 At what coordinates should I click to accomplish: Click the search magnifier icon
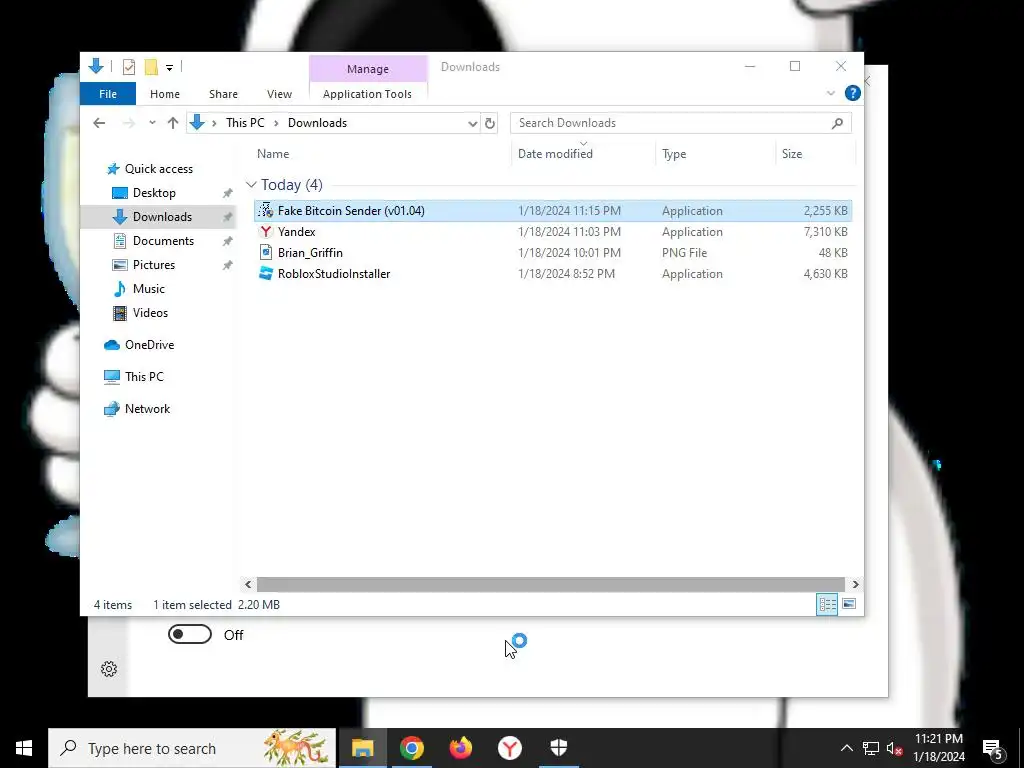tap(837, 123)
